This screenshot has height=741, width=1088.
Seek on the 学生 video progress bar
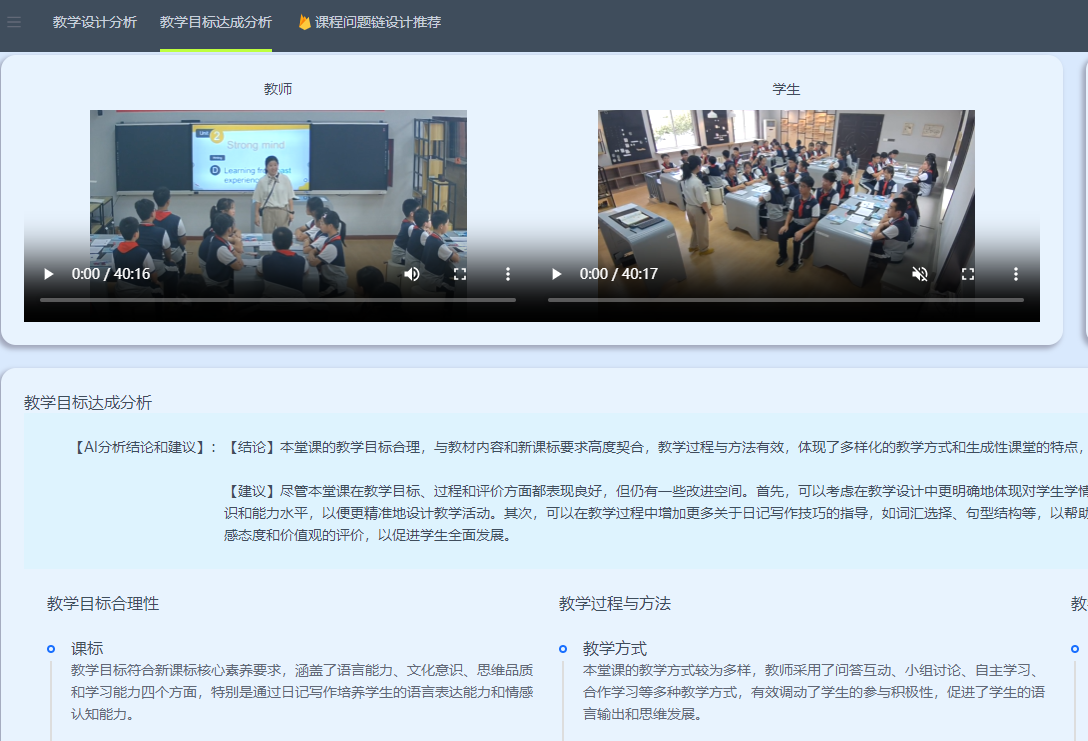click(786, 300)
